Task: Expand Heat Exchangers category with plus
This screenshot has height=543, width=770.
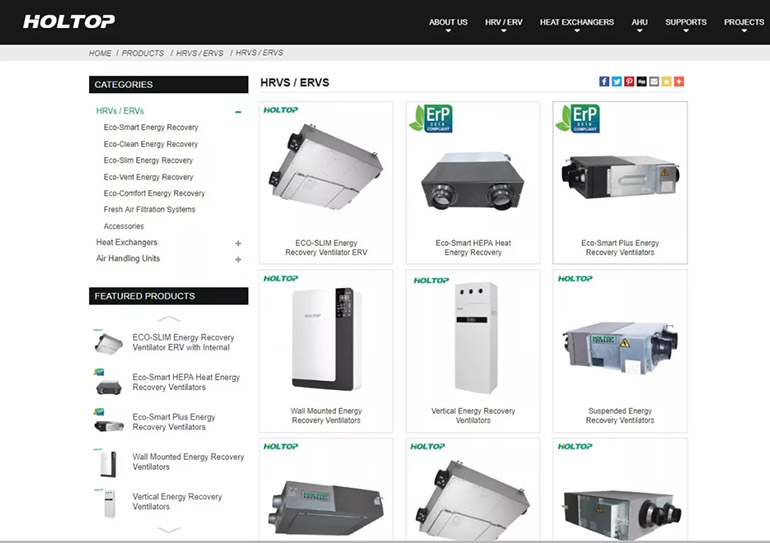Action: [238, 243]
